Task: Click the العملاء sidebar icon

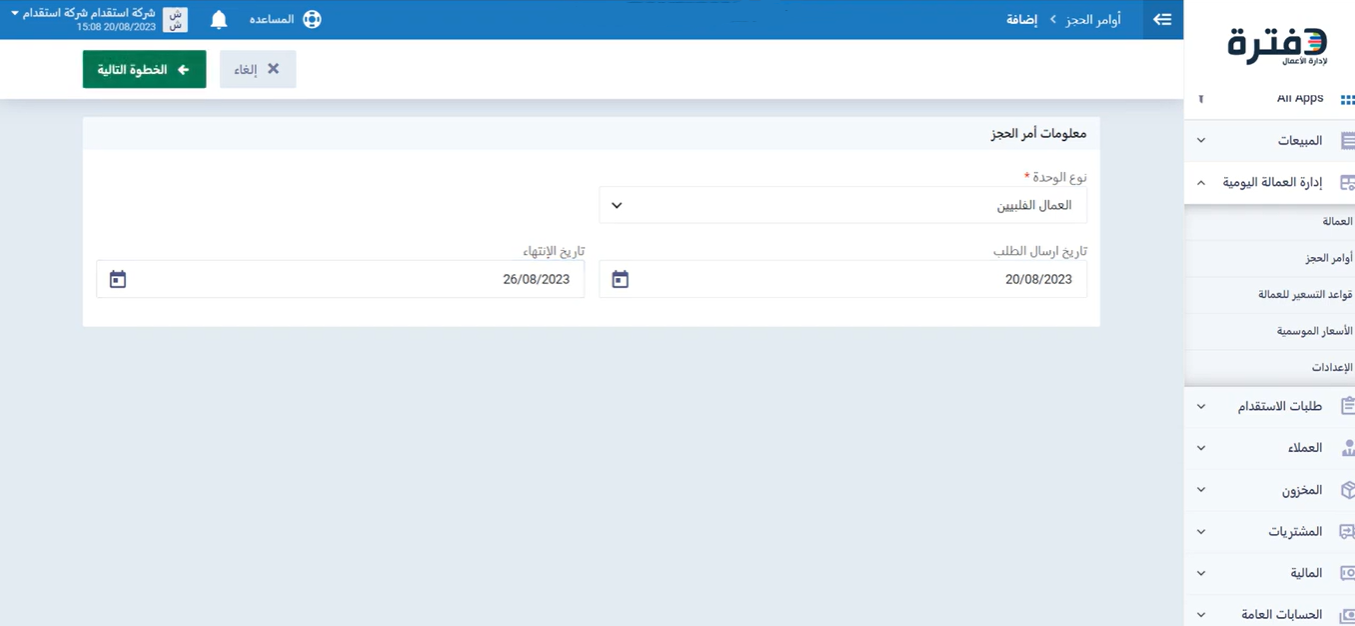Action: tap(1347, 448)
